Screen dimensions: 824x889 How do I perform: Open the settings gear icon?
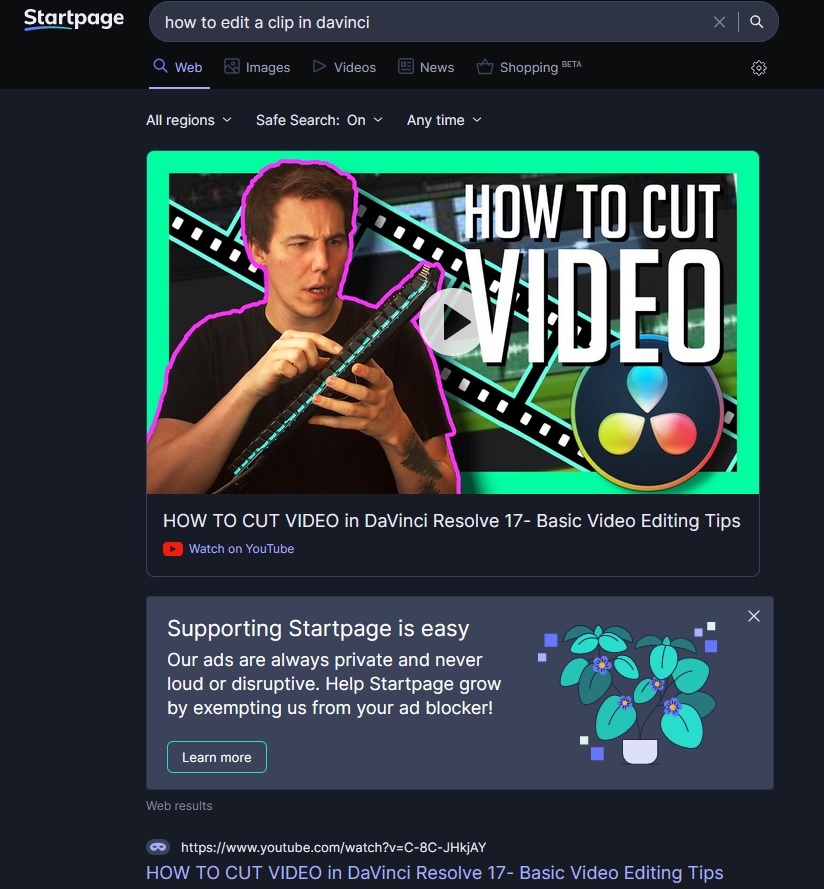click(759, 68)
